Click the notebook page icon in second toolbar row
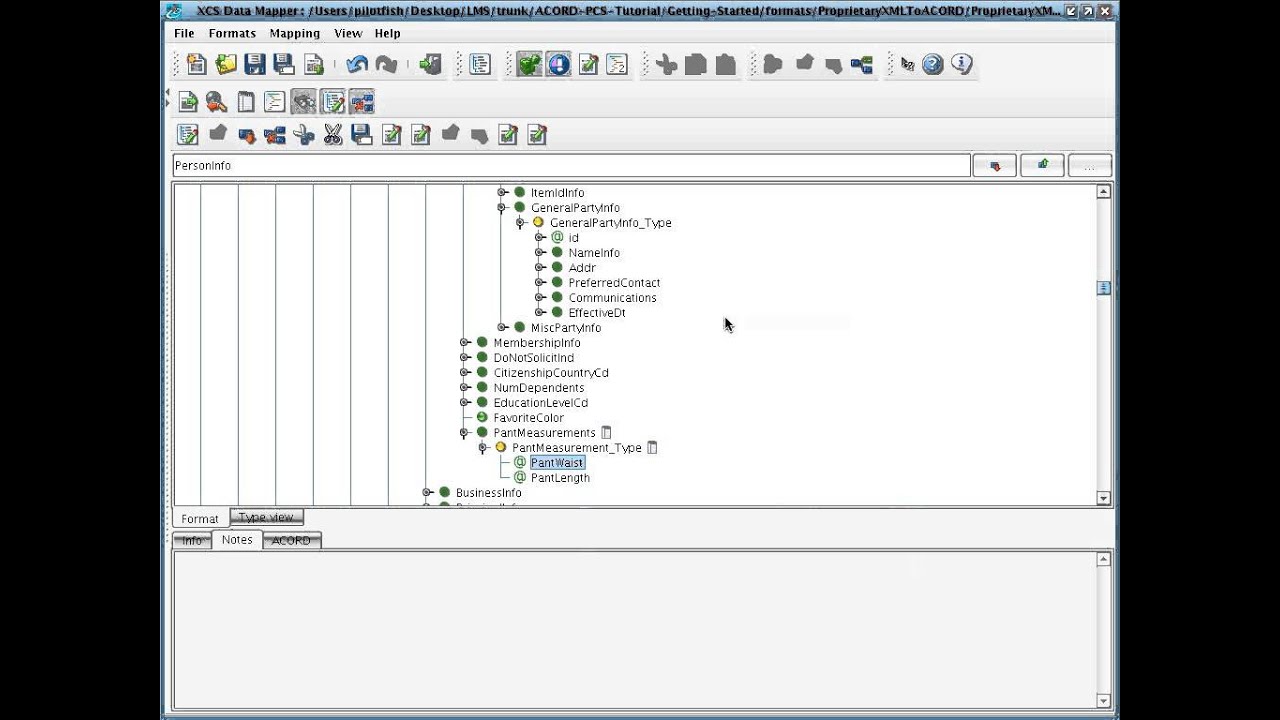The width and height of the screenshot is (1280, 720). click(x=246, y=101)
